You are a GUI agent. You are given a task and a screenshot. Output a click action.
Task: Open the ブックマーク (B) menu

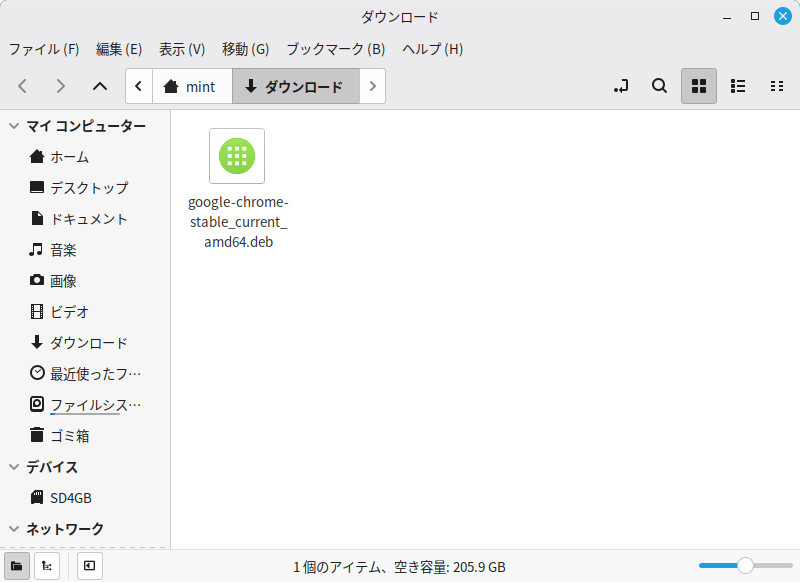(335, 49)
